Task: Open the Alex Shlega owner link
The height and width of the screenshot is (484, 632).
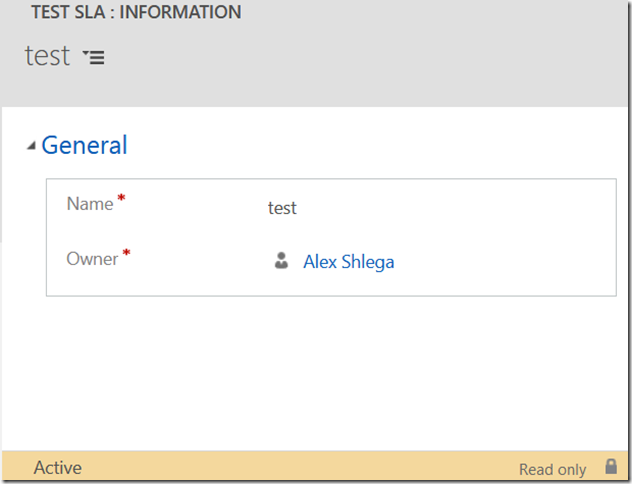Action: coord(349,262)
